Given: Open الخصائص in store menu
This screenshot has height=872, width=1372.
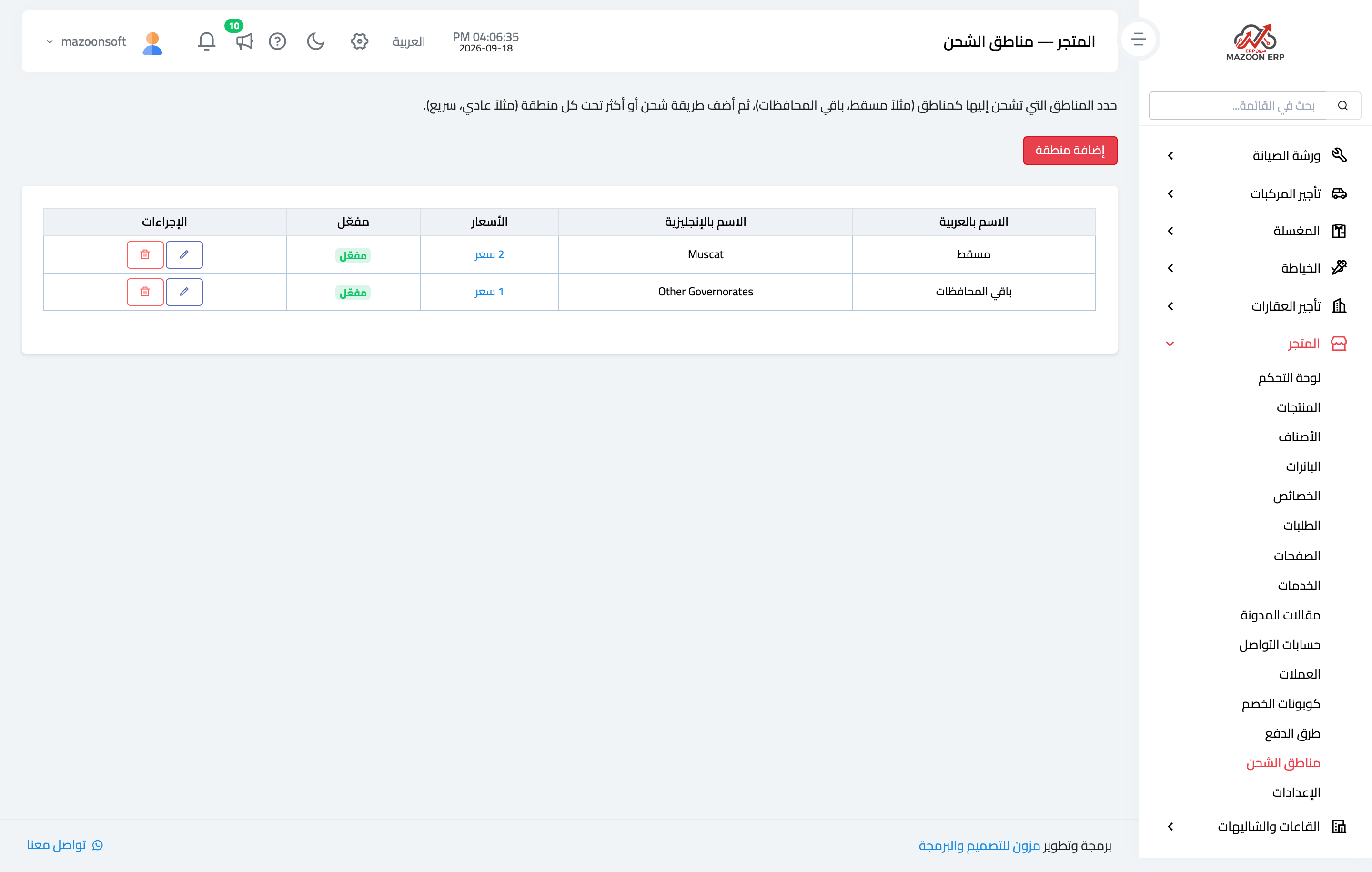Looking at the screenshot, I should tap(1297, 497).
